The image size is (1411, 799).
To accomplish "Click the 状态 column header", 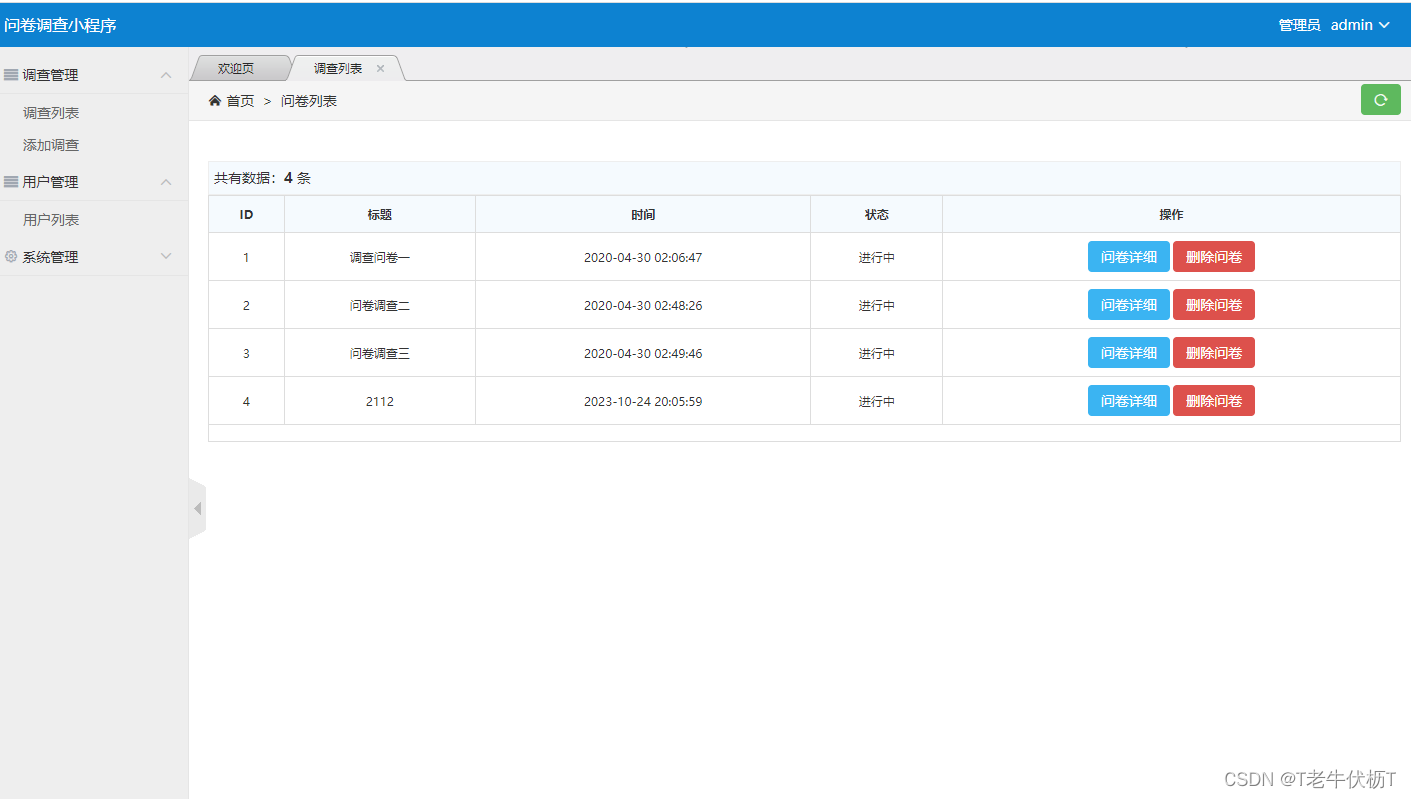I will [x=876, y=215].
